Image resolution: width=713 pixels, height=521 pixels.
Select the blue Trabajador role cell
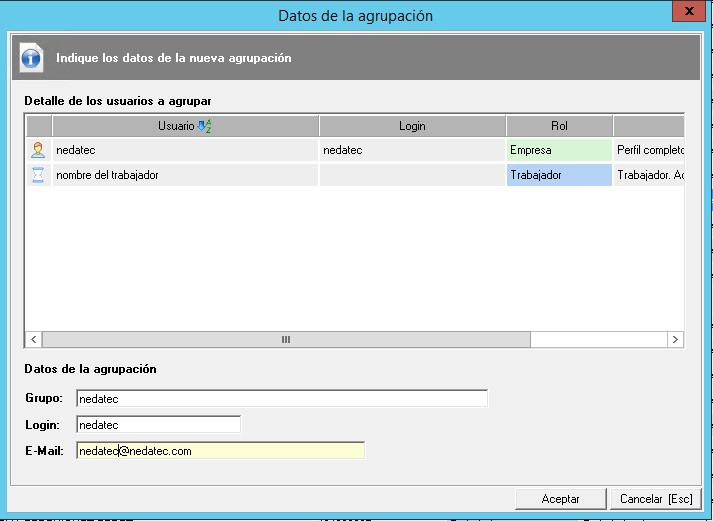point(559,175)
